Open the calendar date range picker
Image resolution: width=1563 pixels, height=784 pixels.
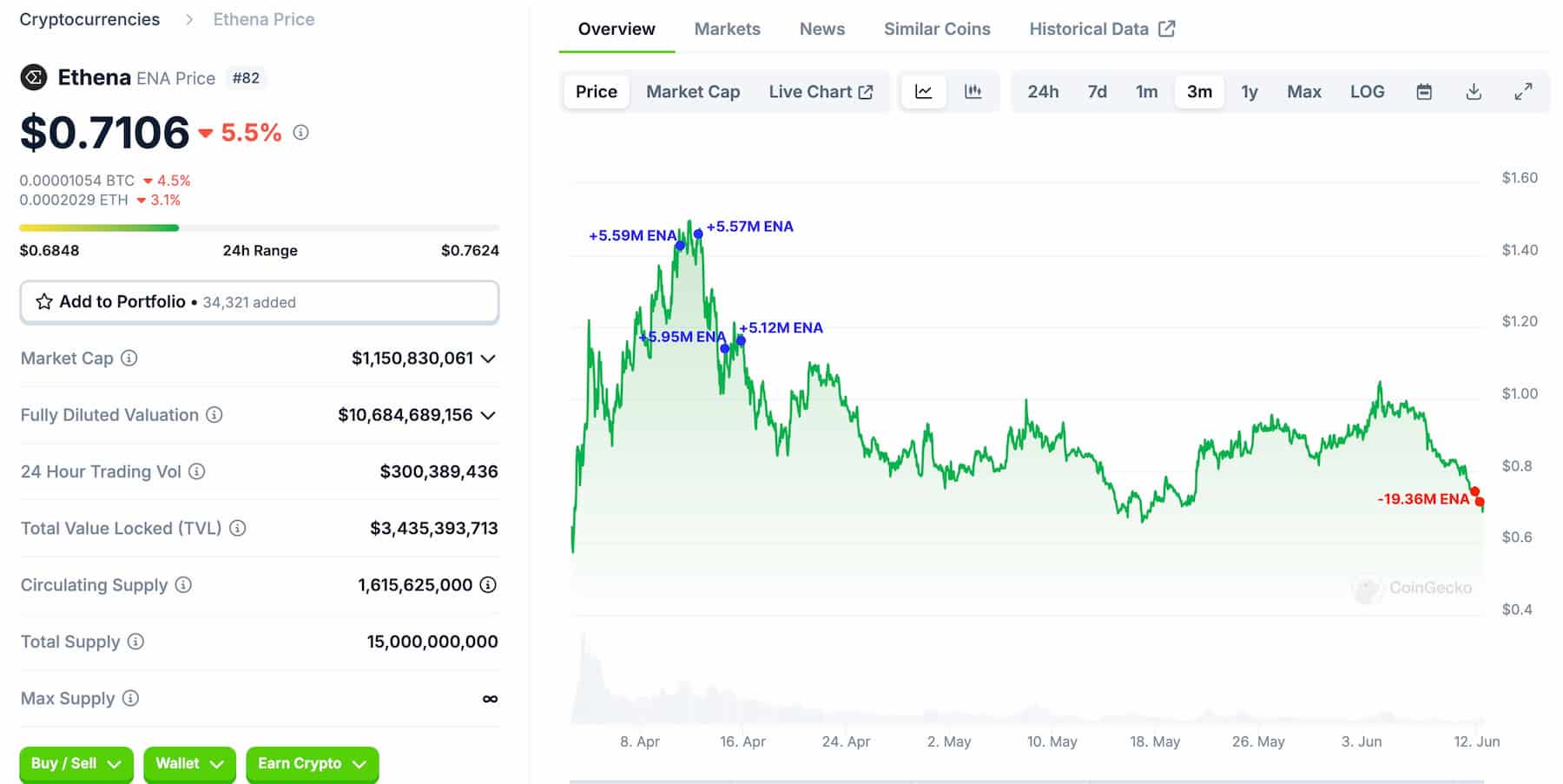coord(1424,92)
